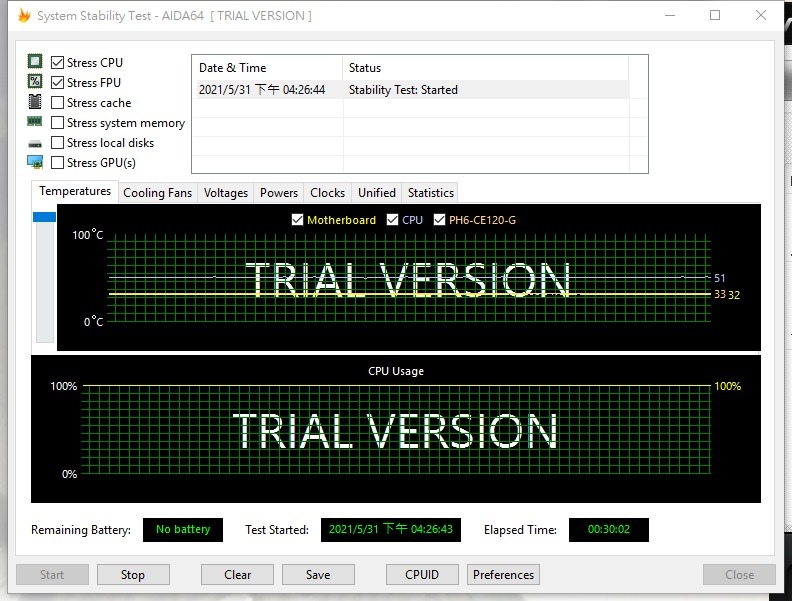Switch to the Cooling Fans tab
Screen dimensions: 792x601
click(x=158, y=193)
